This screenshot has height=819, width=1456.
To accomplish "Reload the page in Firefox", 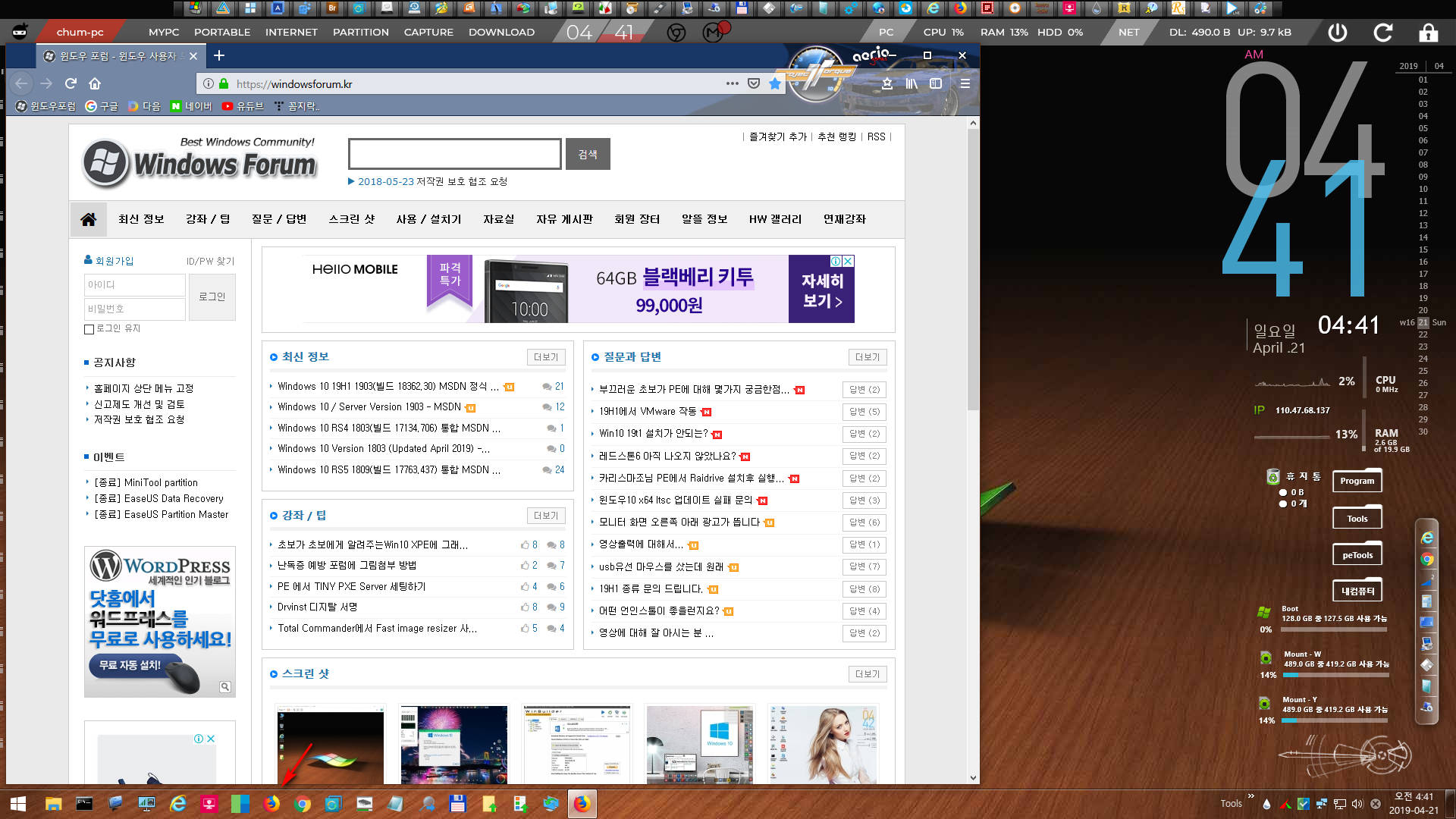I will click(71, 83).
